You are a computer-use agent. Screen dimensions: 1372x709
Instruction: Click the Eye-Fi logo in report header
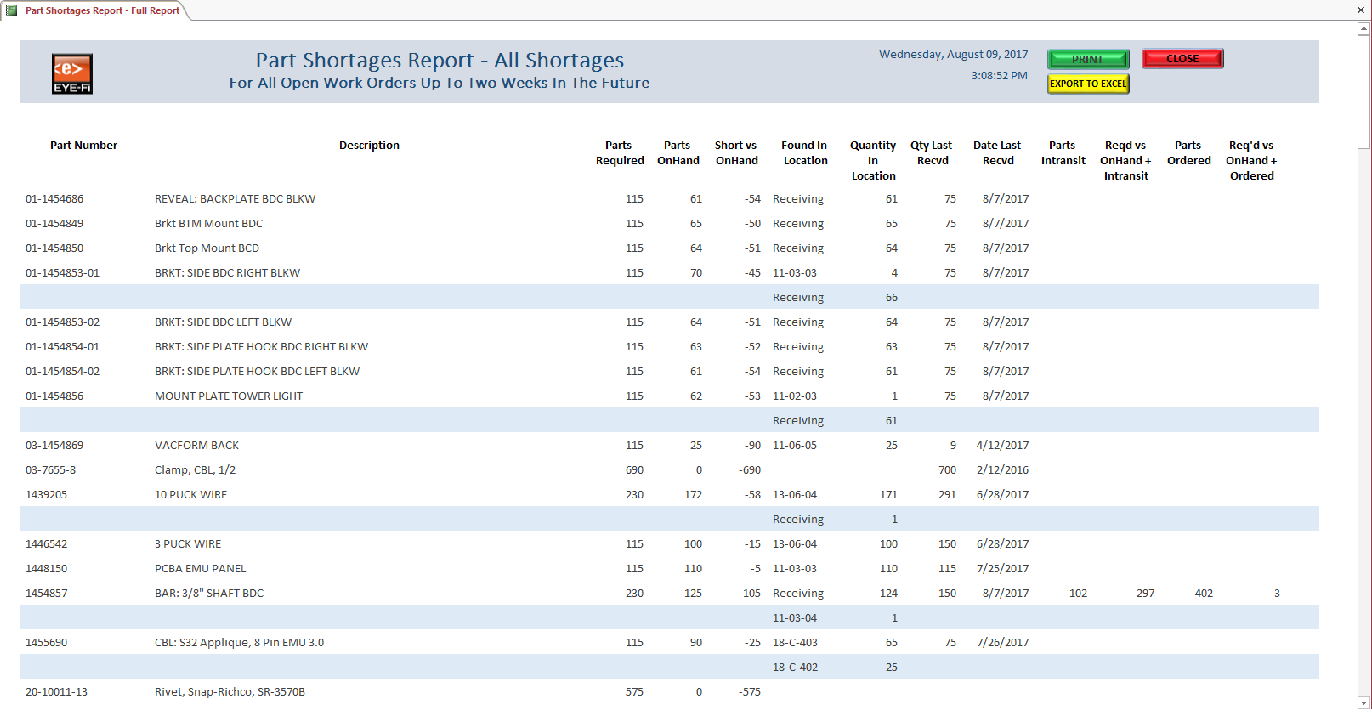click(x=72, y=74)
